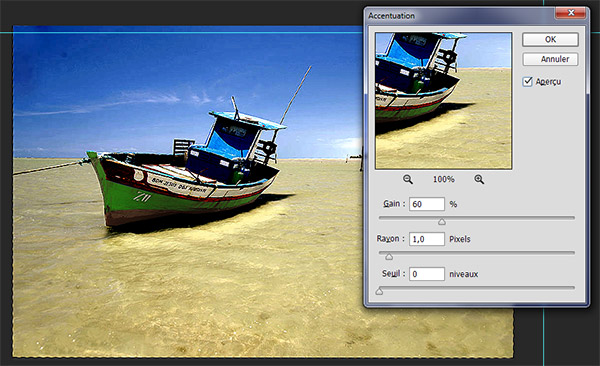This screenshot has height=366, width=600.
Task: Click the Seuil niveaux input field
Action: (427, 274)
